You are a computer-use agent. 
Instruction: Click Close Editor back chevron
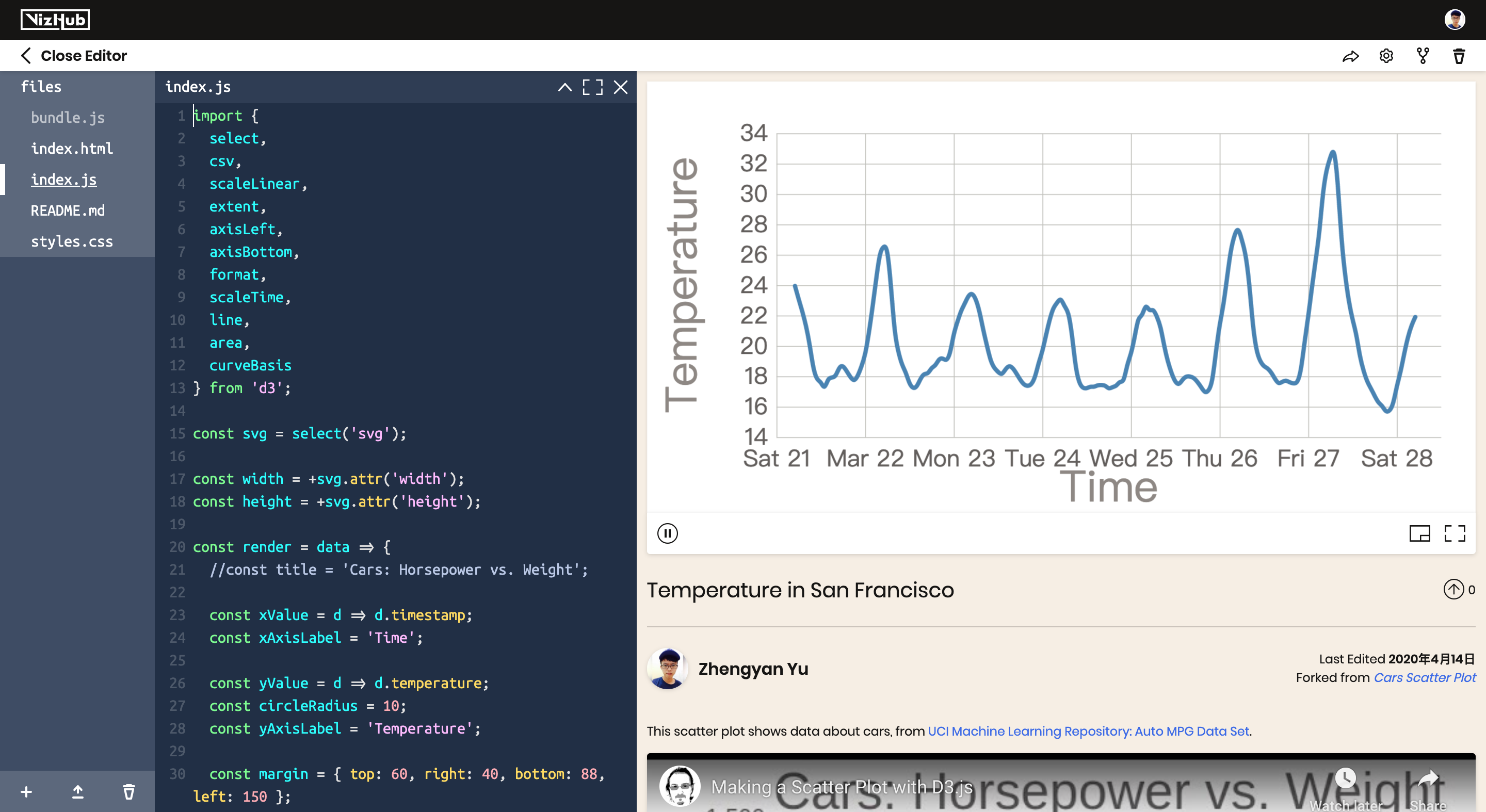pos(26,56)
